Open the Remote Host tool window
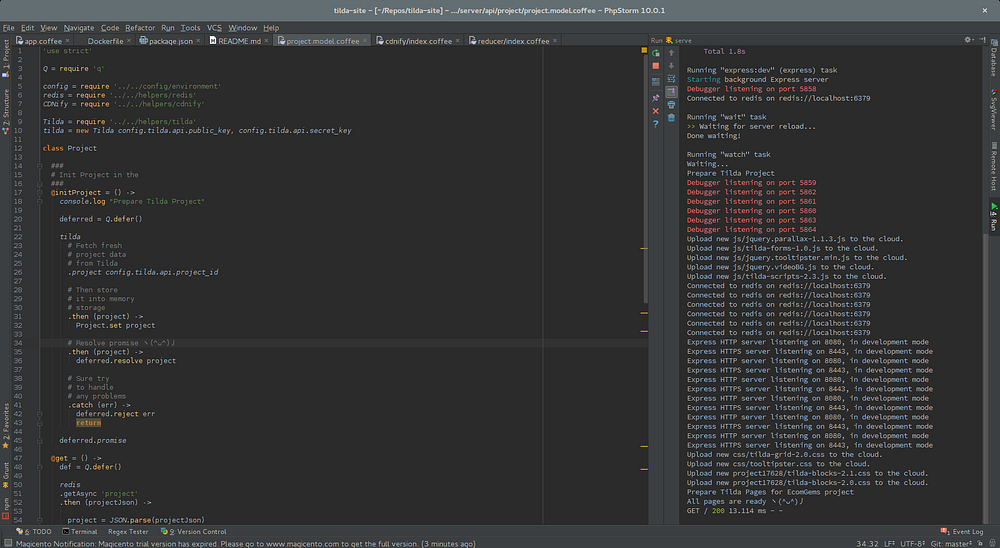Image resolution: width=1000 pixels, height=548 pixels. [994, 167]
